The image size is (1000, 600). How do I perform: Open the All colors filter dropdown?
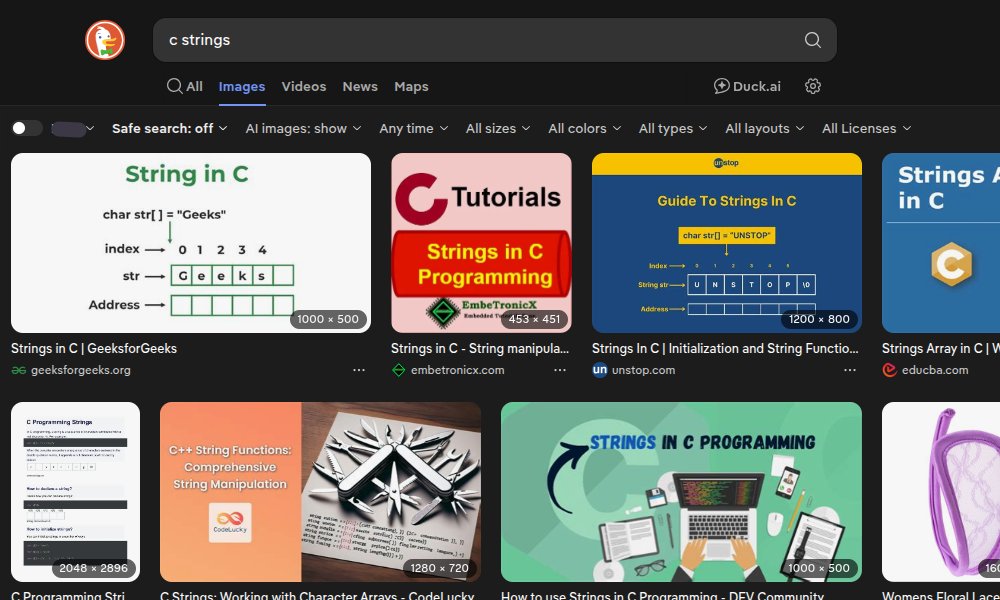585,128
